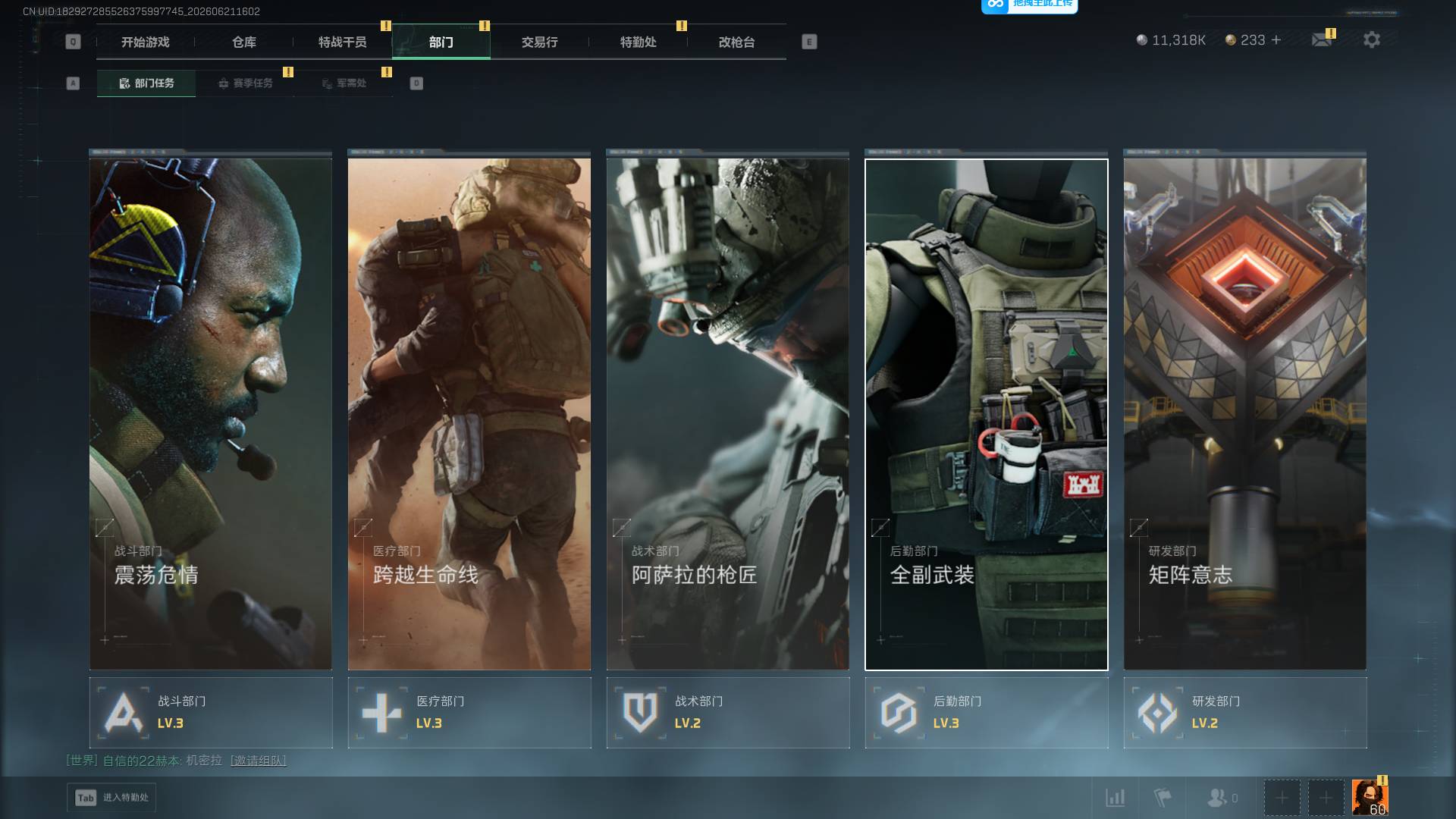Open the statistics bar chart icon
This screenshot has width=1456, height=819.
(1115, 798)
